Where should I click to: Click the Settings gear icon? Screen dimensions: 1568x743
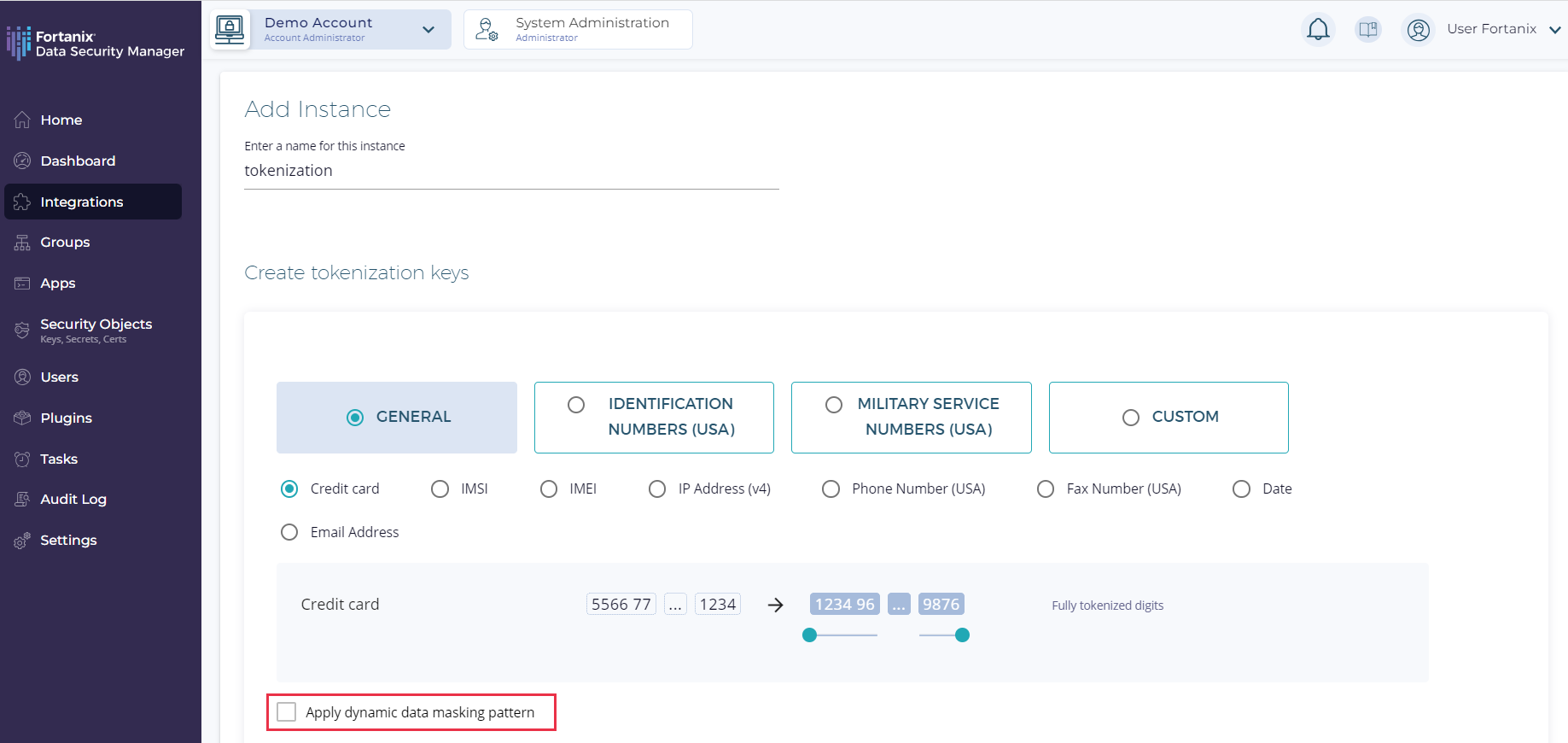(22, 541)
